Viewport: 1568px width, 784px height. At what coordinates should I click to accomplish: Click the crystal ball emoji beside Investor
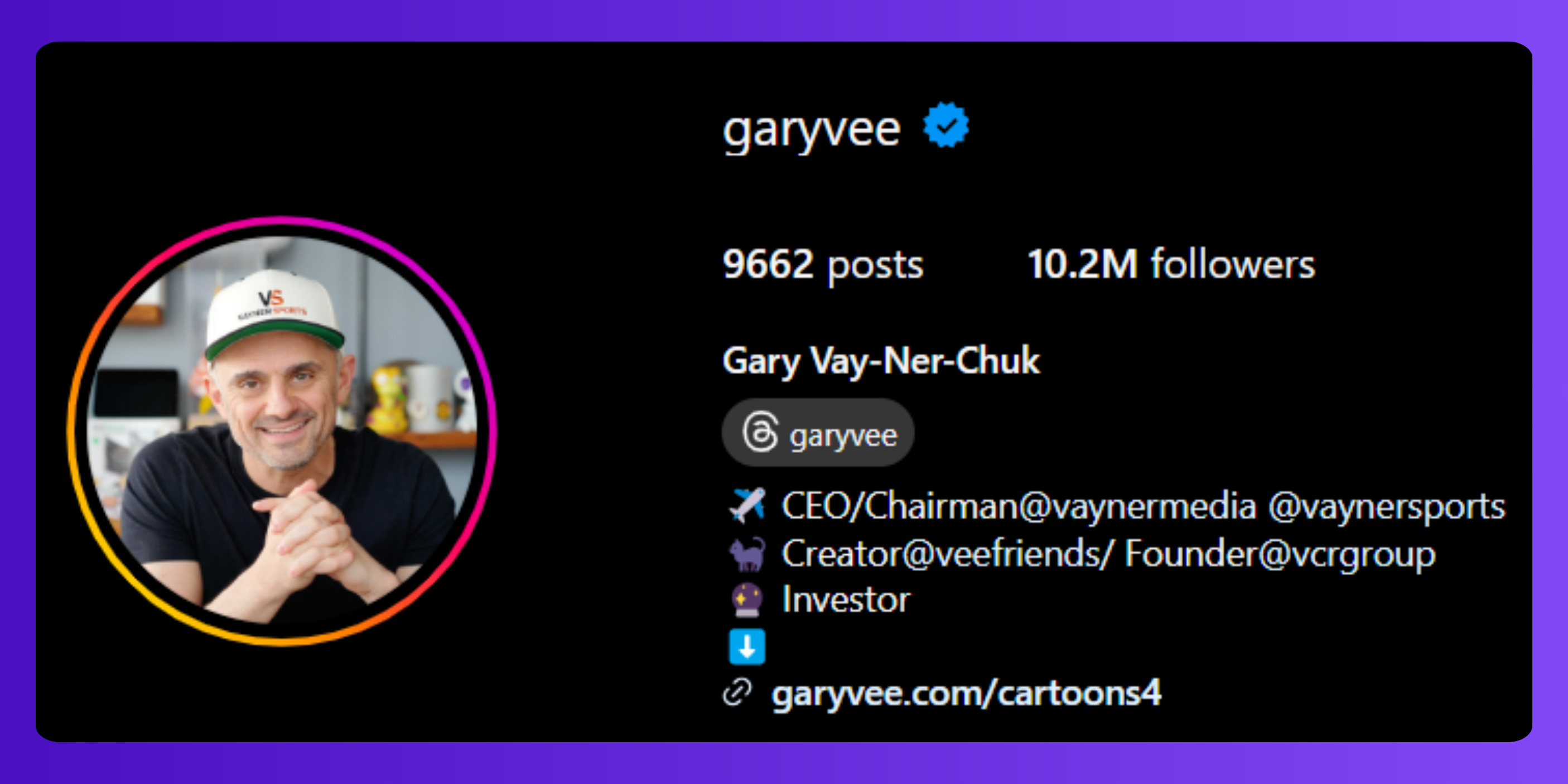(747, 599)
